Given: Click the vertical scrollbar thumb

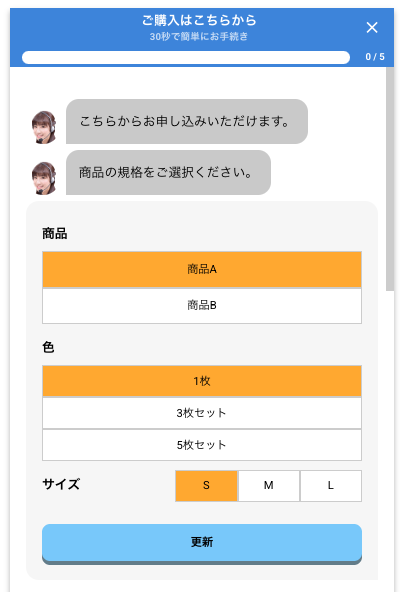Looking at the screenshot, I should coord(389,179).
